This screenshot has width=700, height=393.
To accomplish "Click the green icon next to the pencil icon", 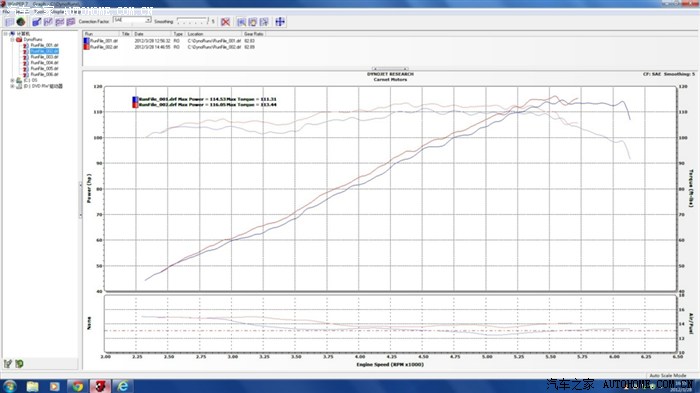I will (x=19, y=364).
